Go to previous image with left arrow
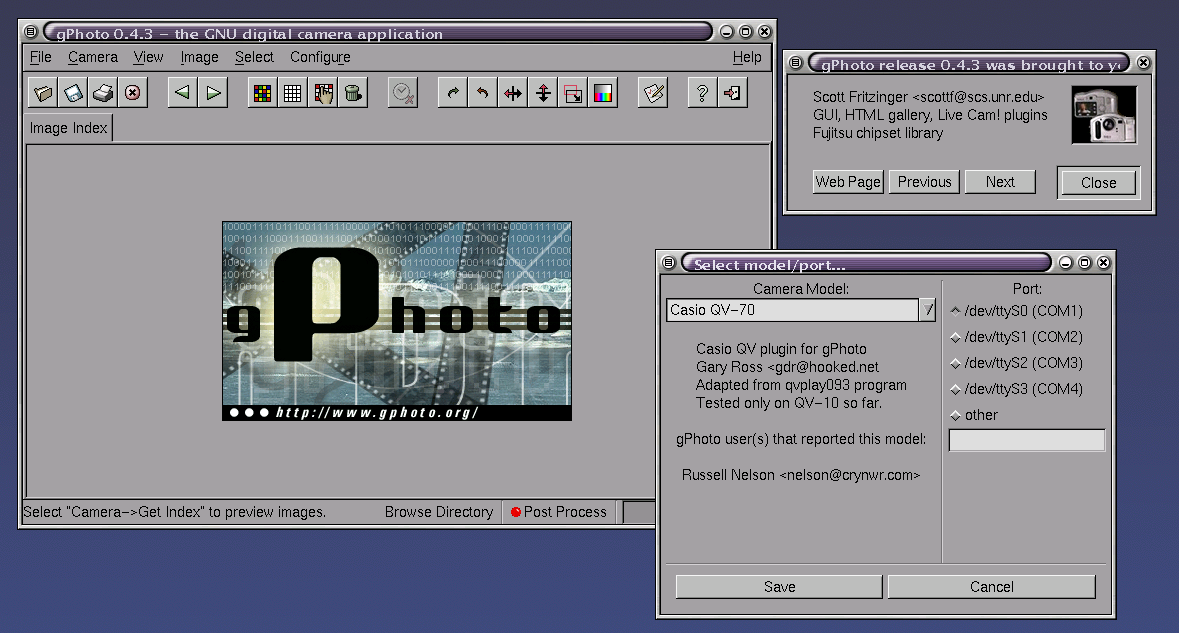Screen dimensions: 1179x633 pyautogui.click(x=183, y=93)
